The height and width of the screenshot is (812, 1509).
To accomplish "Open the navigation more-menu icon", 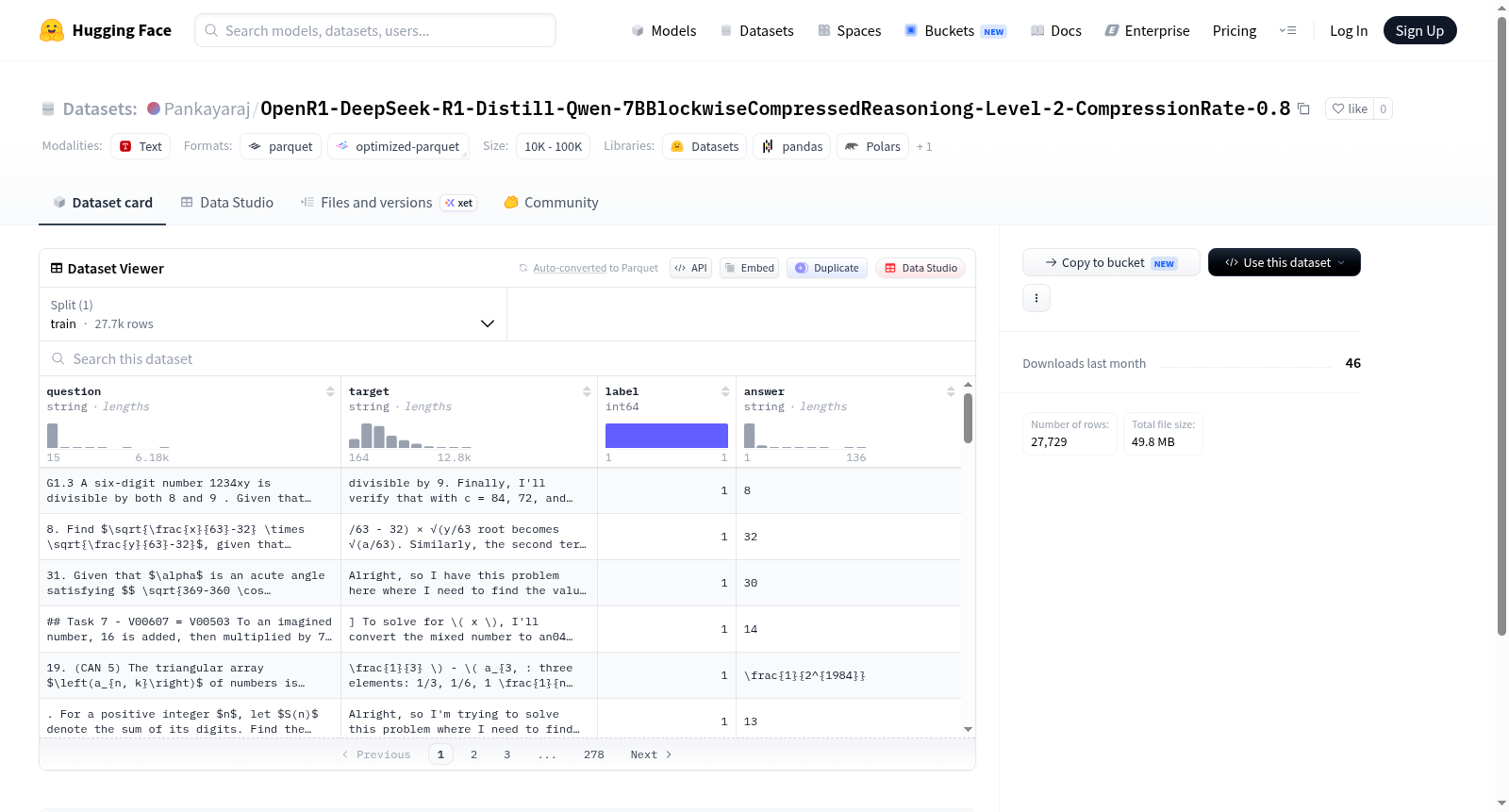I will [x=1287, y=30].
